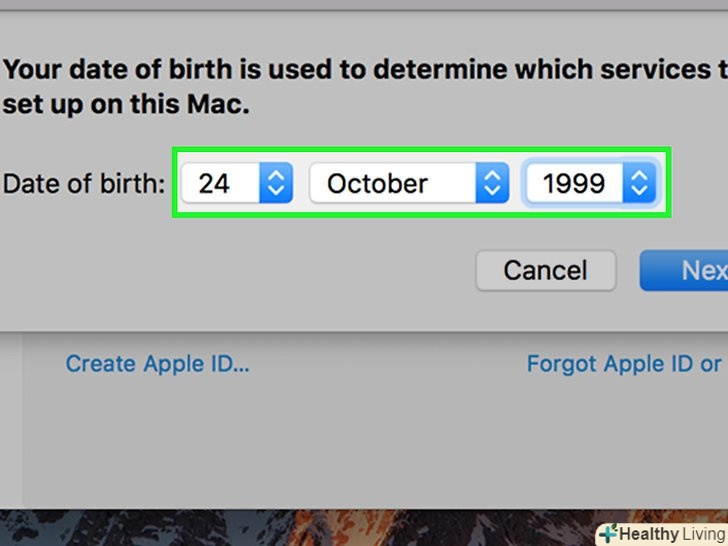Viewport: 728px width, 546px height.
Task: Click the "Date of birth:" label
Action: 84,184
